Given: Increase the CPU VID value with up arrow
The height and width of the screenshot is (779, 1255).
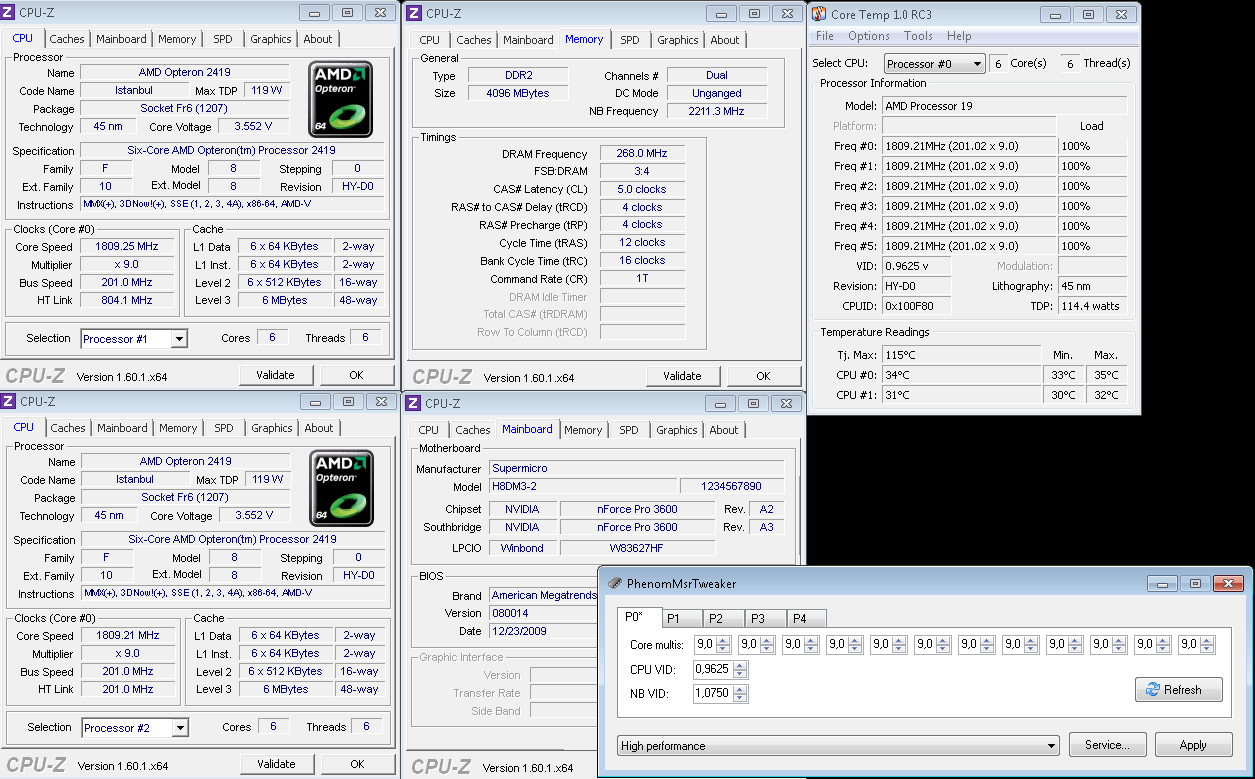Looking at the screenshot, I should pyautogui.click(x=740, y=665).
